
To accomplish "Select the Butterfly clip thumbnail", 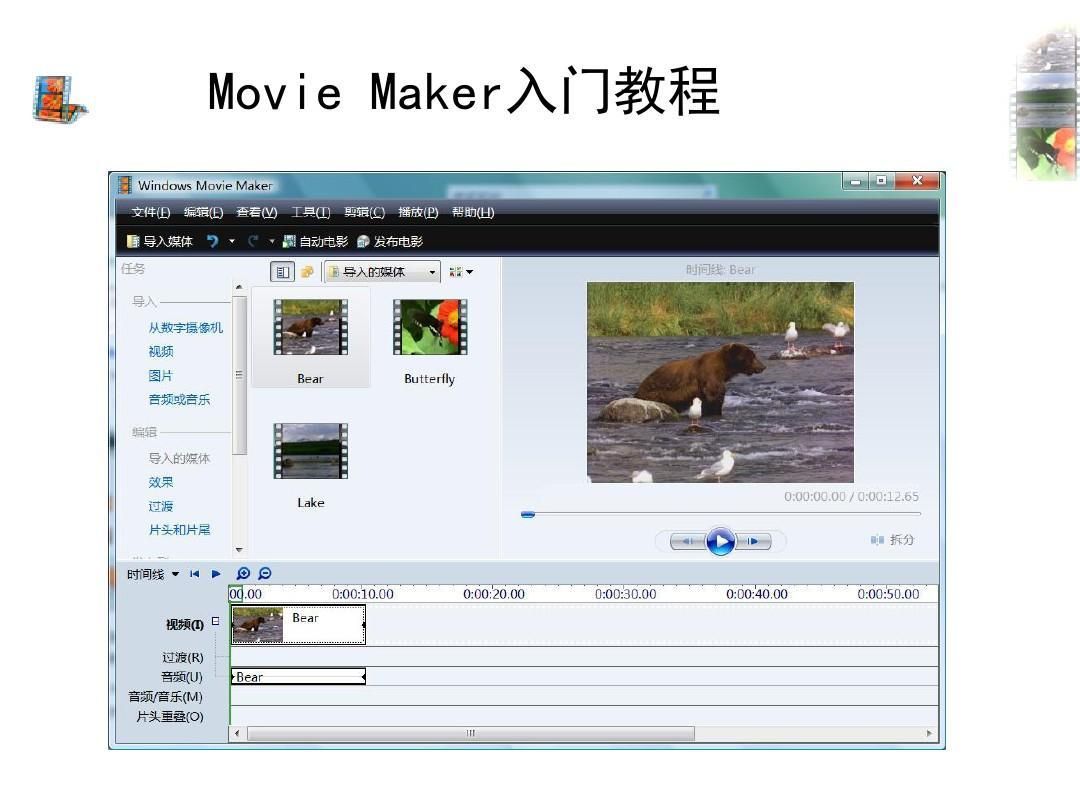I will (x=430, y=328).
